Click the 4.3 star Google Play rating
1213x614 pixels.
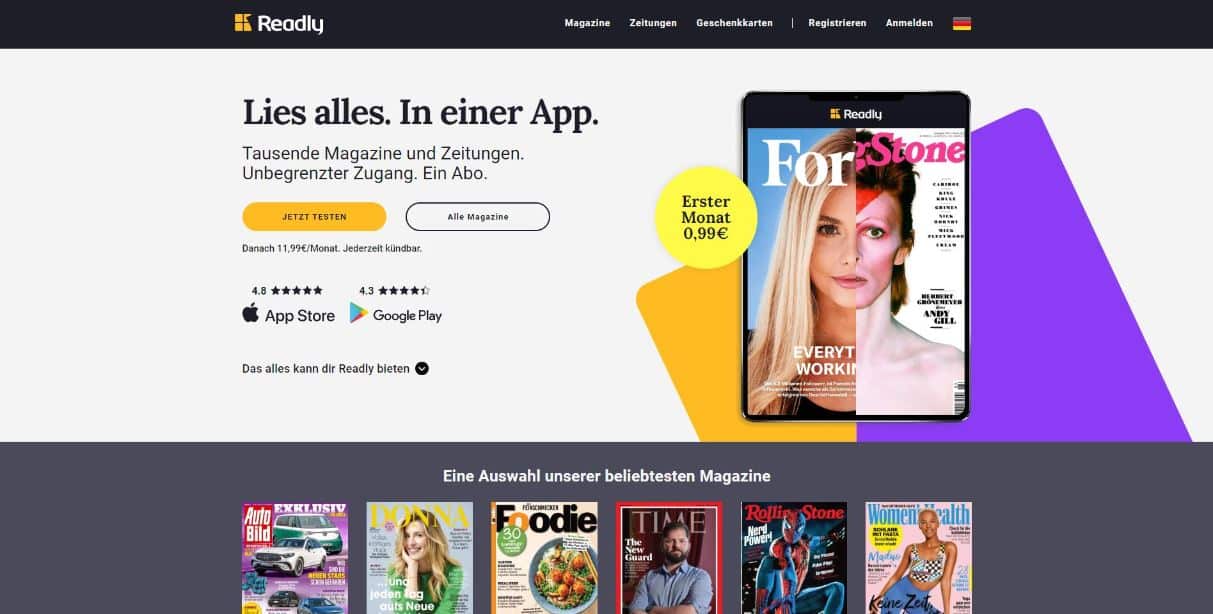coord(394,291)
